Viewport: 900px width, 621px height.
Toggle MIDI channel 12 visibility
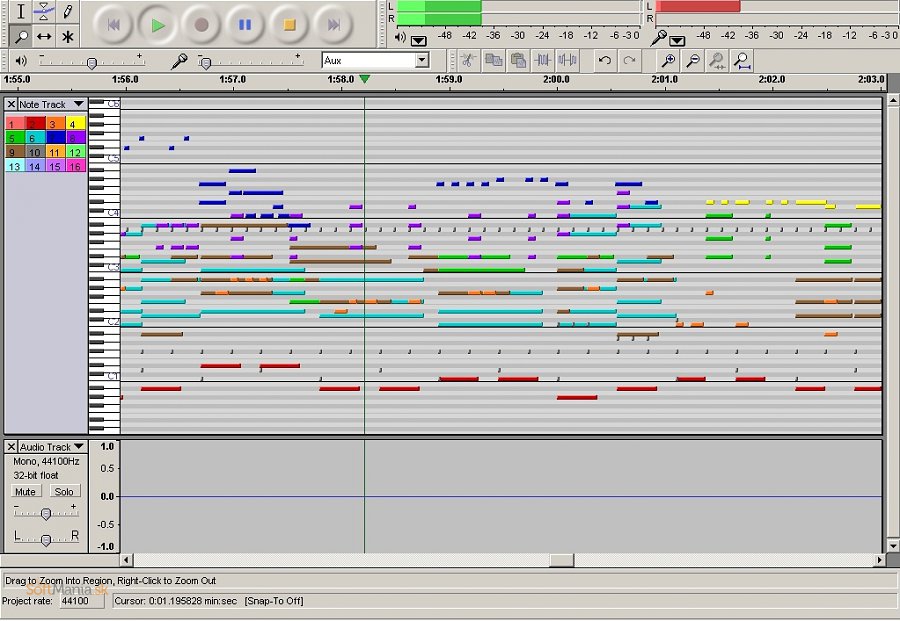pos(75,152)
